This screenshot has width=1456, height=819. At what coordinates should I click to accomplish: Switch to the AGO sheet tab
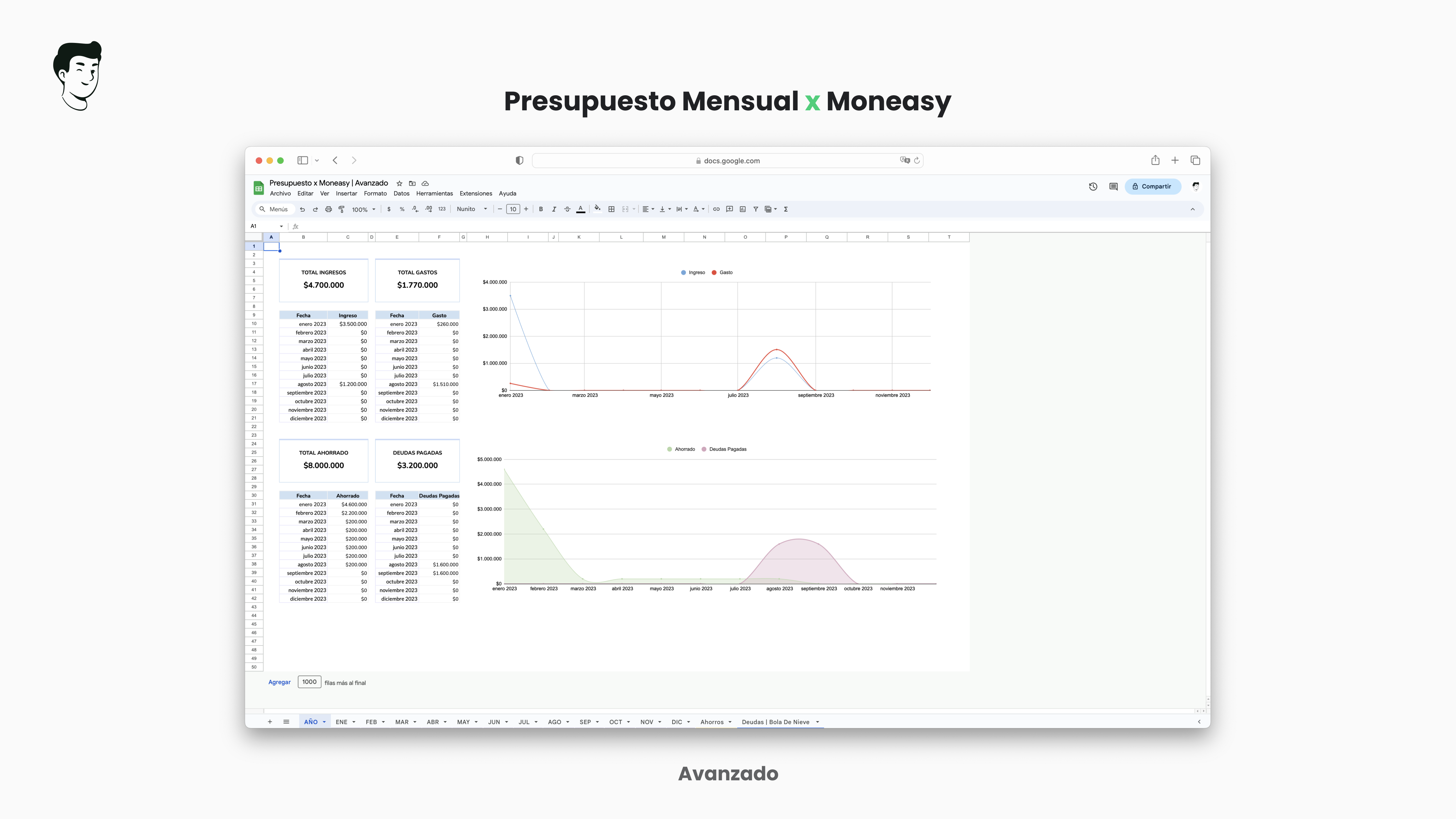(x=555, y=722)
